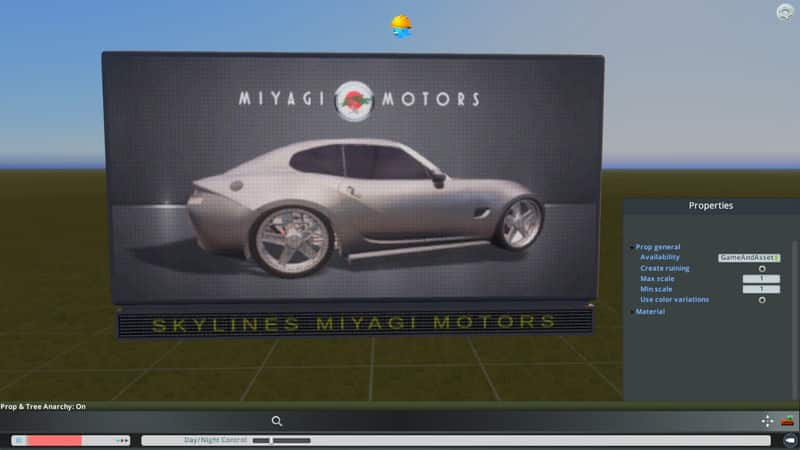
Task: Click the Chirper bird icon at top
Action: coord(401,27)
